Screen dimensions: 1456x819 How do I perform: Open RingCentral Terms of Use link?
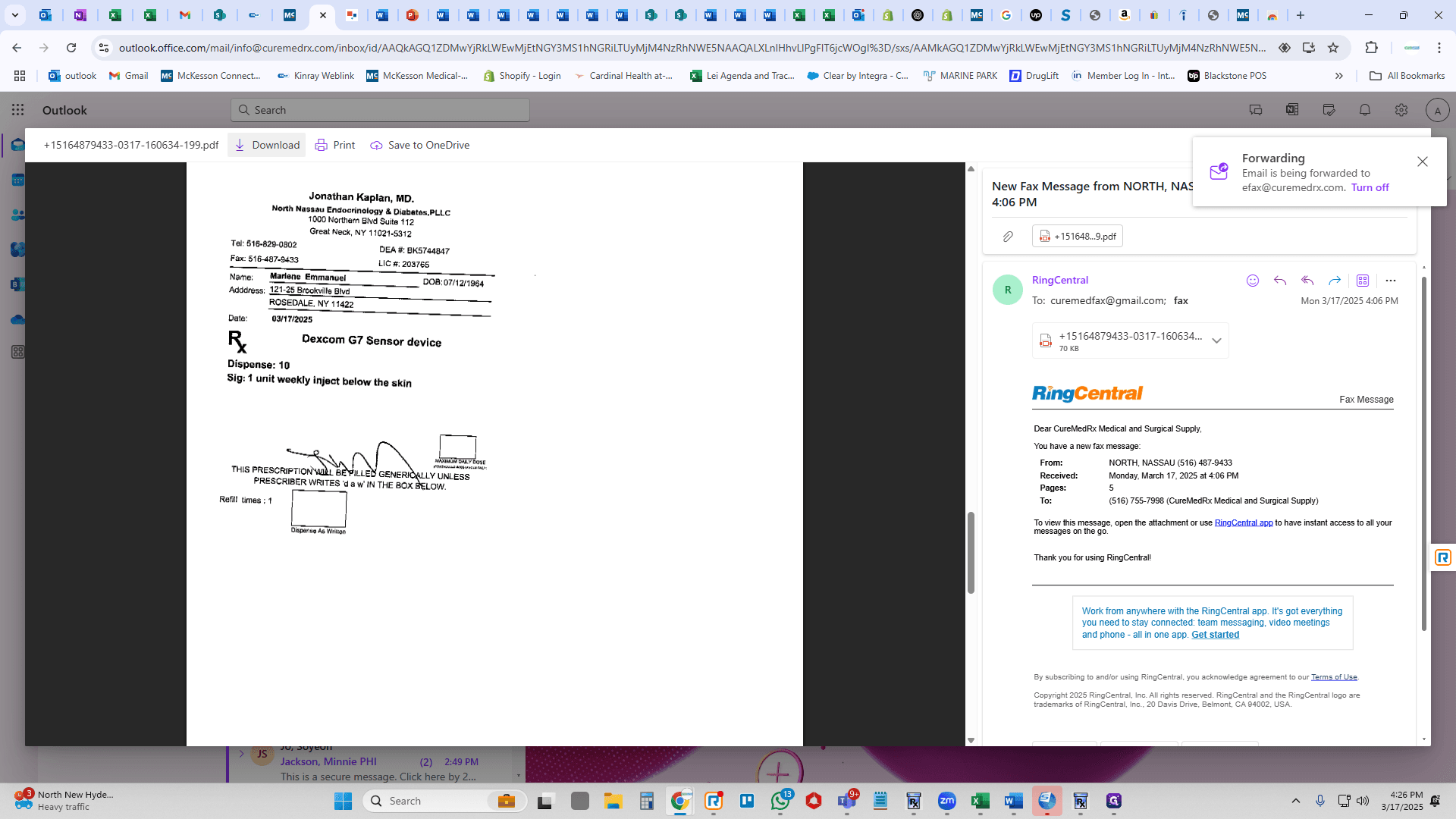[1334, 677]
